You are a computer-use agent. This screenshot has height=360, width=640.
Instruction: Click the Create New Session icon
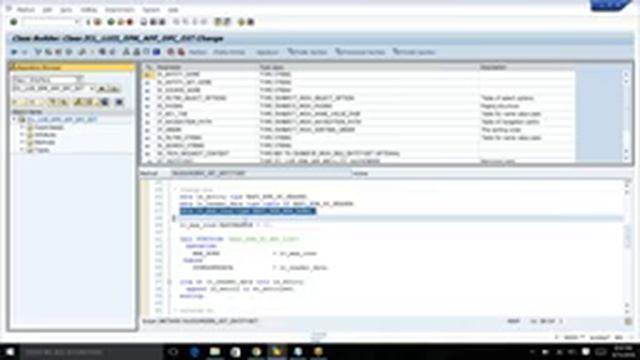click(218, 22)
